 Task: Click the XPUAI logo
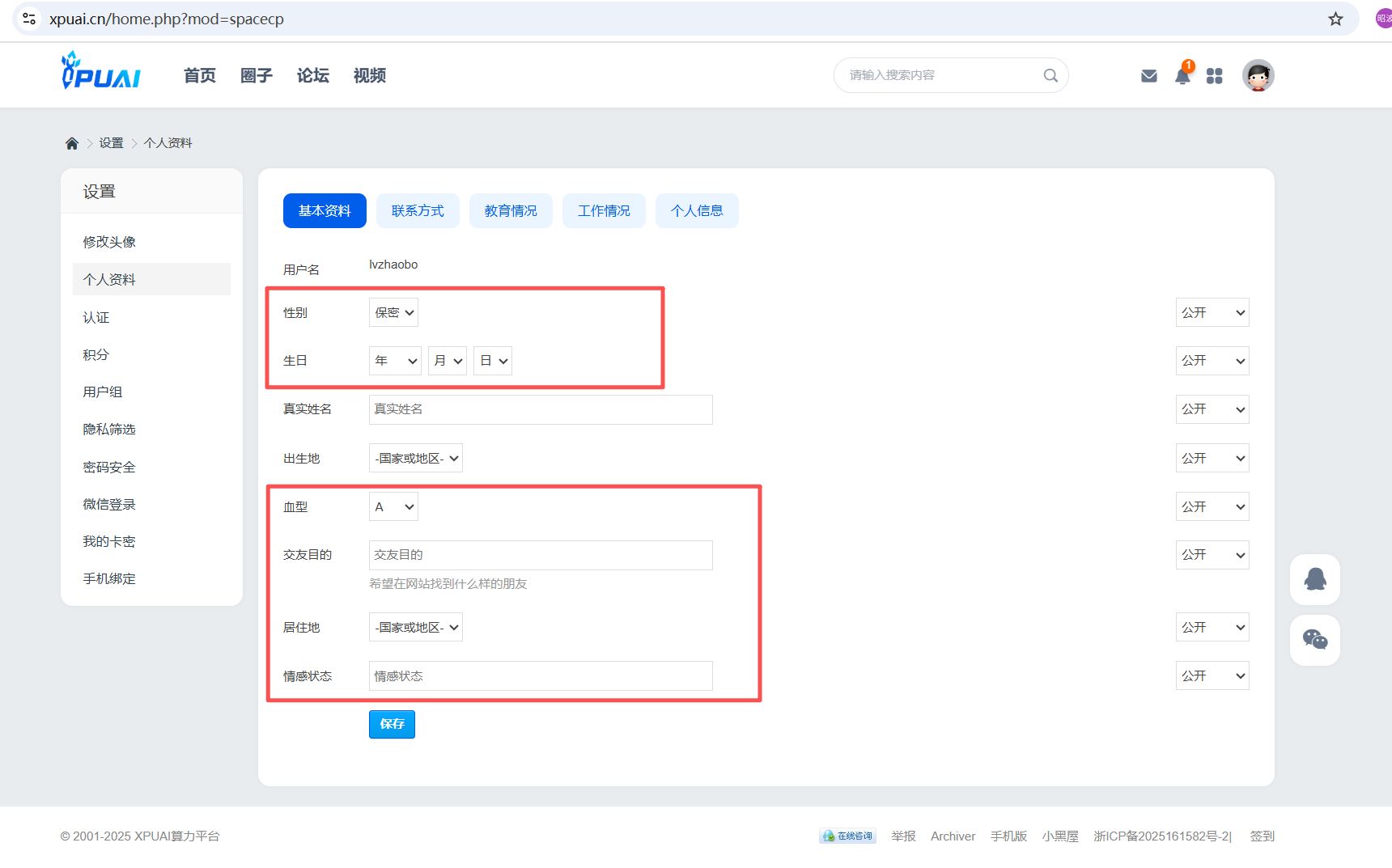click(x=100, y=73)
